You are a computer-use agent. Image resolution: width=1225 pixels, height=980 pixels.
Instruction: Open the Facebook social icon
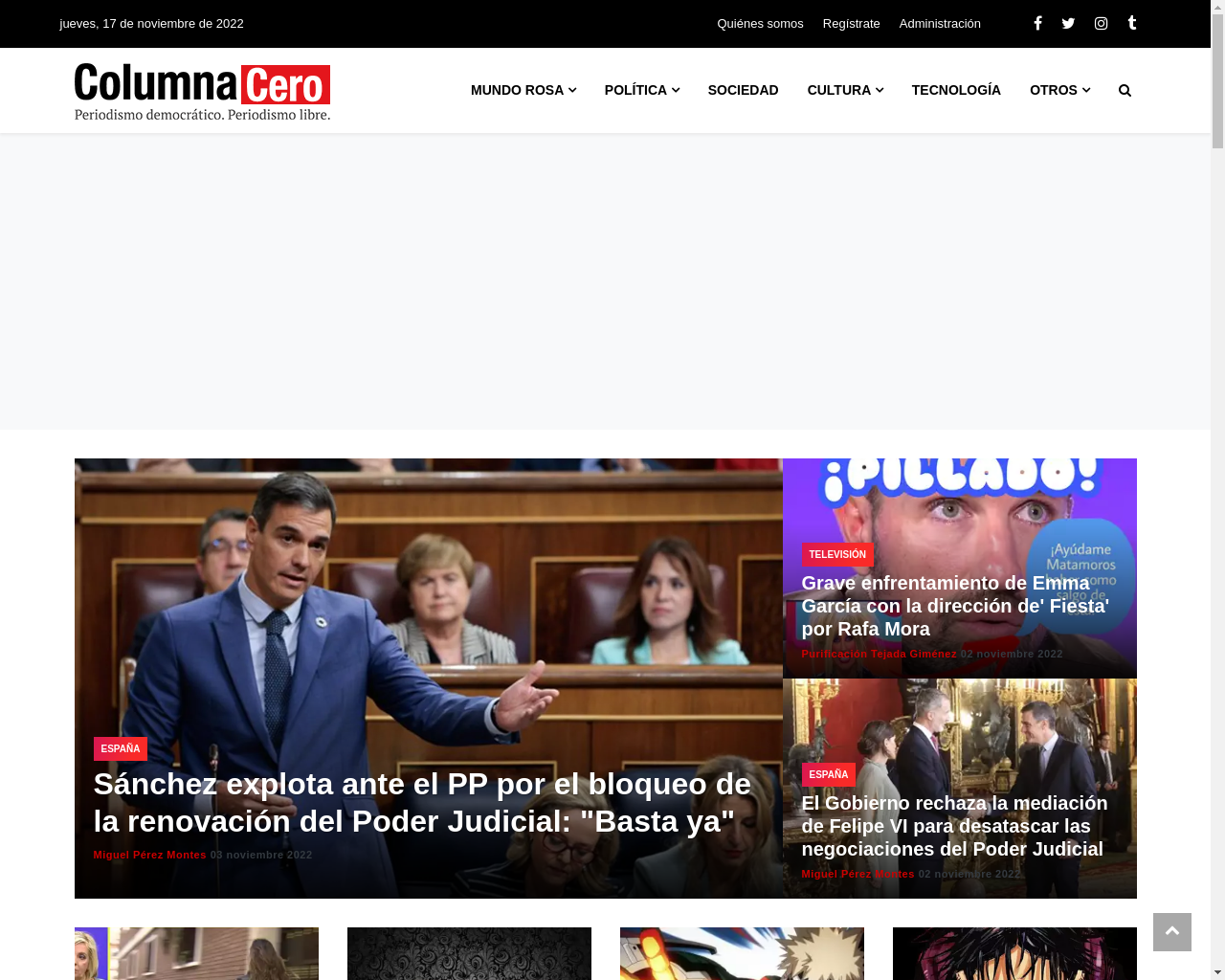[x=1037, y=23]
